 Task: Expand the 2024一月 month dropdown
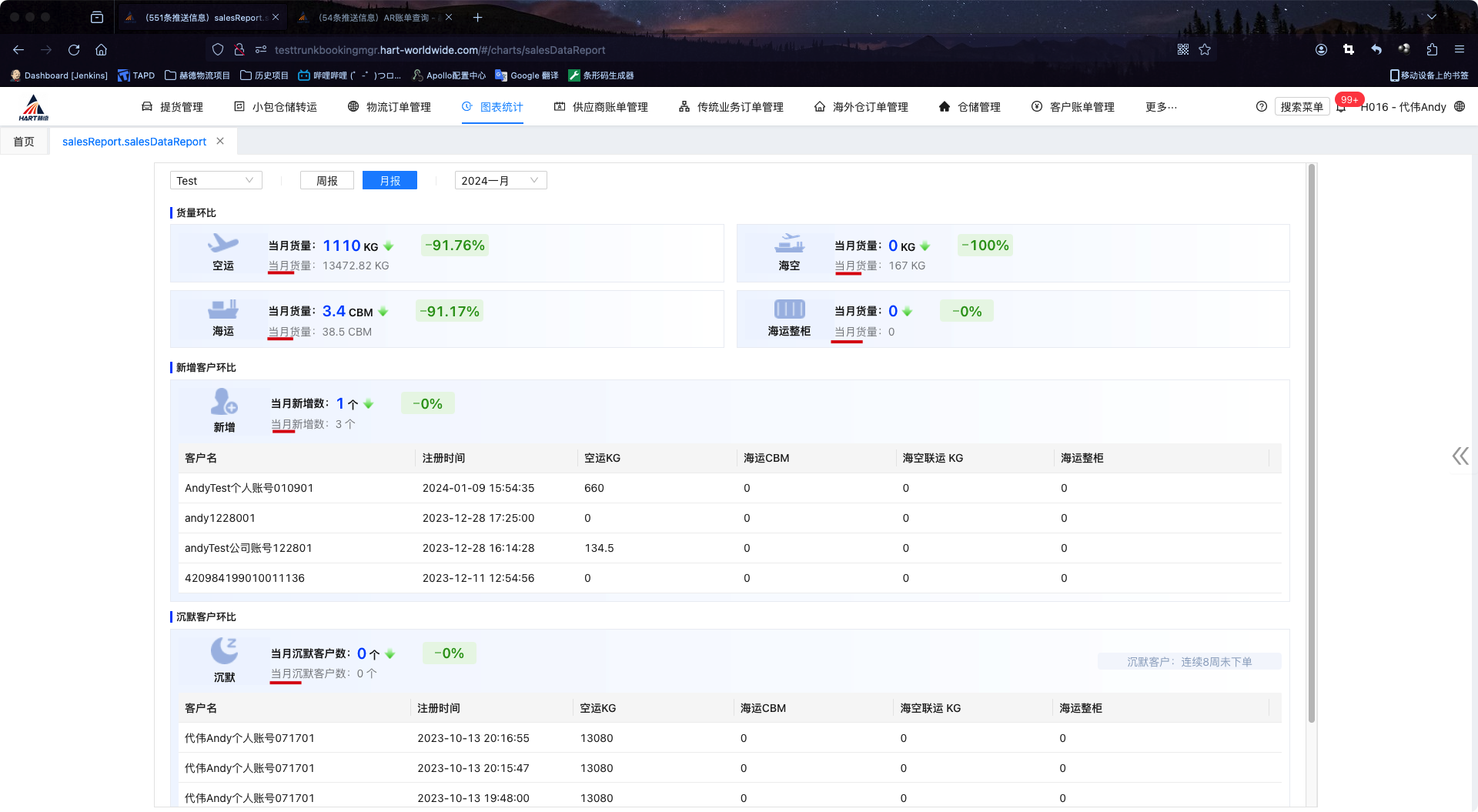(x=500, y=181)
